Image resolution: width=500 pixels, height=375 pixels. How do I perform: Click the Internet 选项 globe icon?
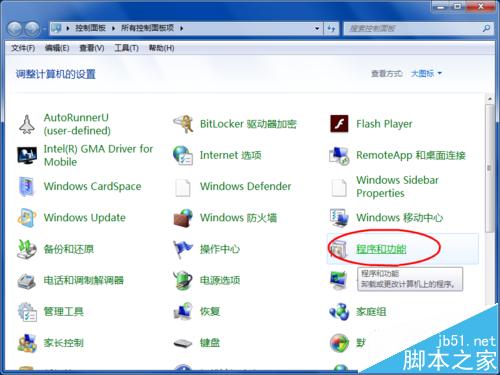pos(183,155)
